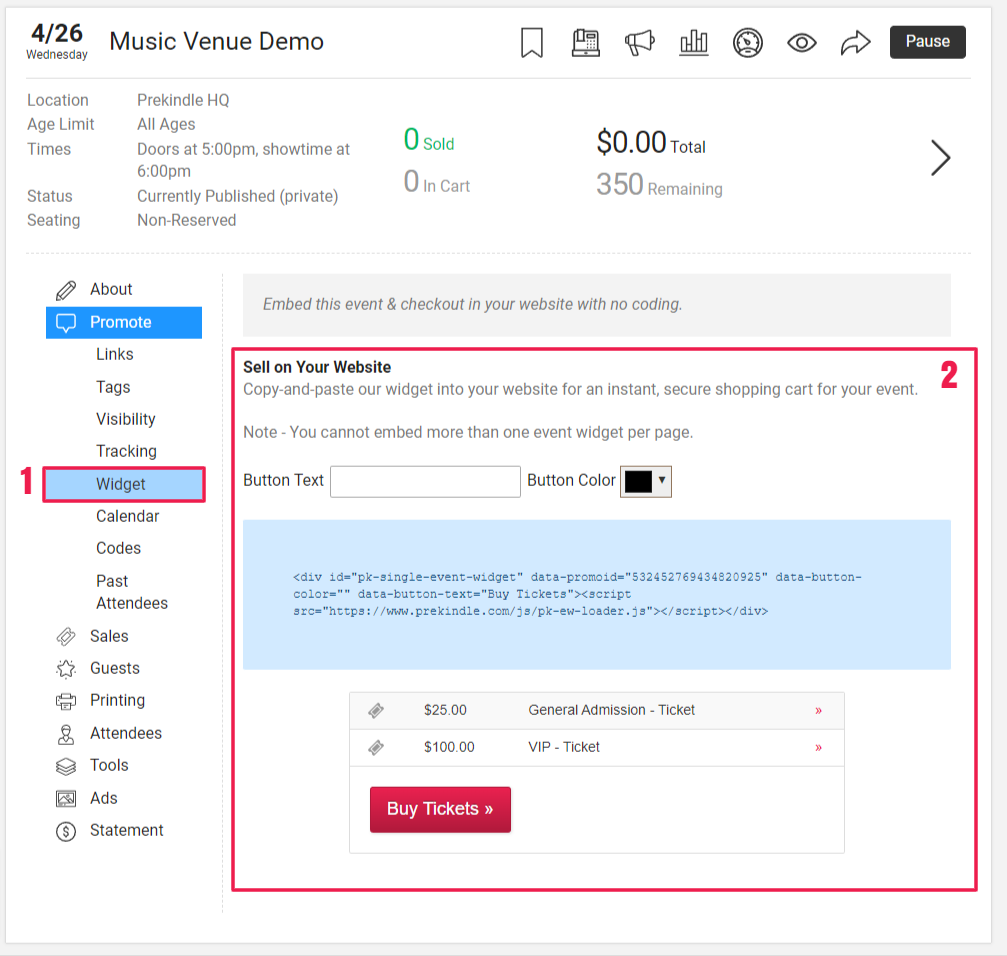The image size is (1007, 956).
Task: Open the bar chart reports icon
Action: point(694,43)
